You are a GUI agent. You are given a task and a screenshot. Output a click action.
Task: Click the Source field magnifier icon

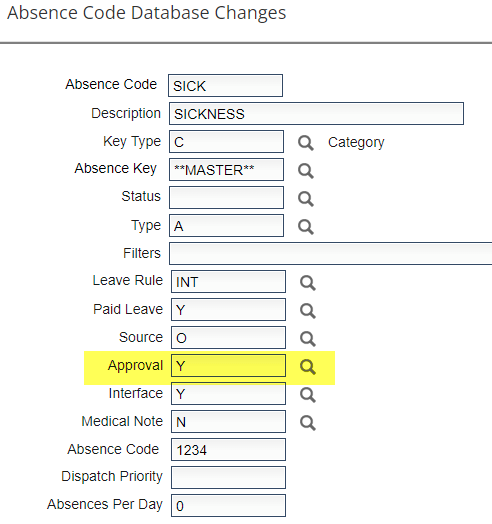point(308,339)
